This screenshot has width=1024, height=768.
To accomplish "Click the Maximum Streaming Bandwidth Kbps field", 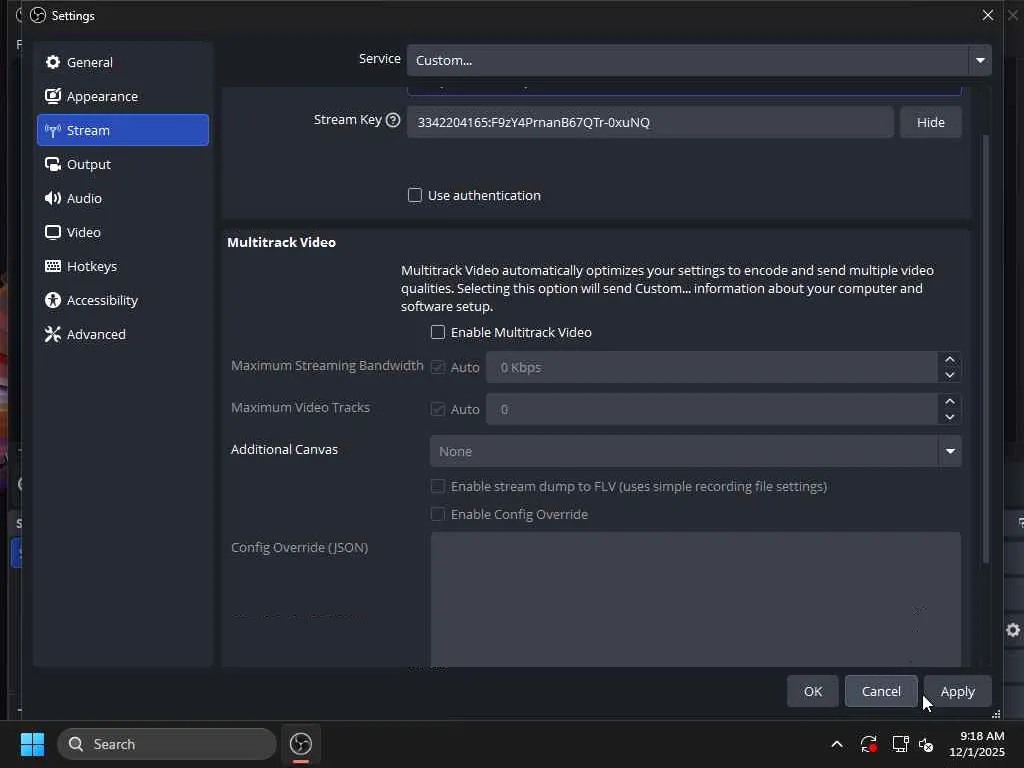I will [712, 367].
